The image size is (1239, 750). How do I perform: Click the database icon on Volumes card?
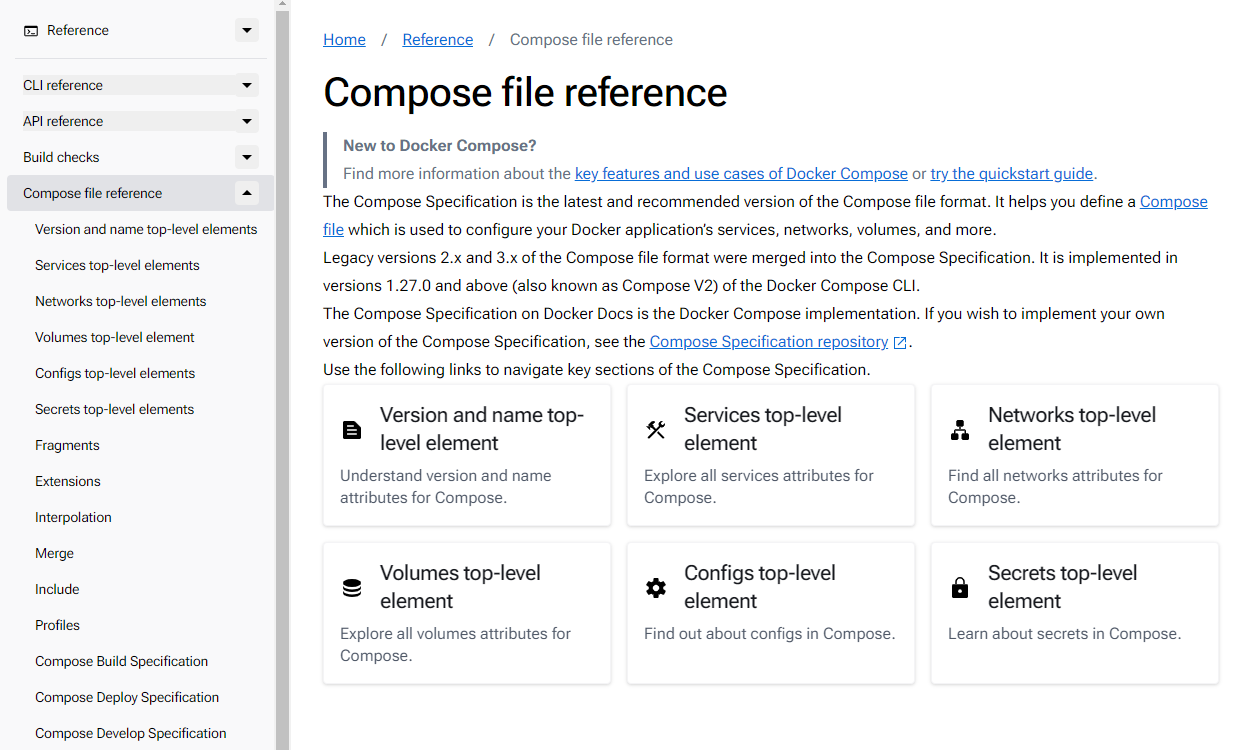click(352, 588)
